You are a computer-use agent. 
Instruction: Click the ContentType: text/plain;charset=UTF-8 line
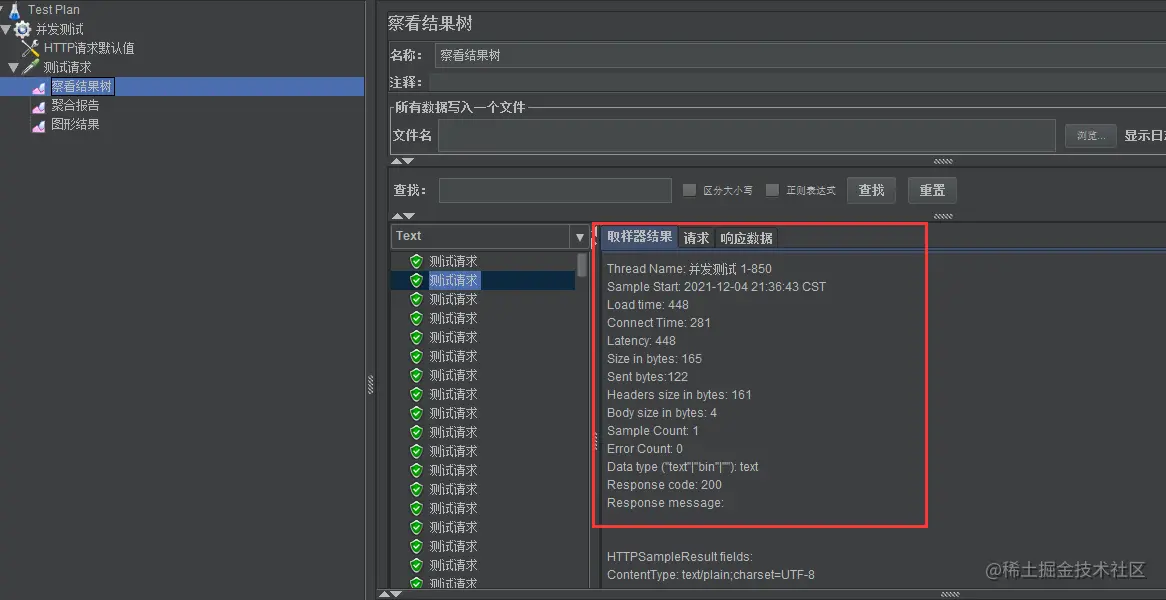pos(710,575)
